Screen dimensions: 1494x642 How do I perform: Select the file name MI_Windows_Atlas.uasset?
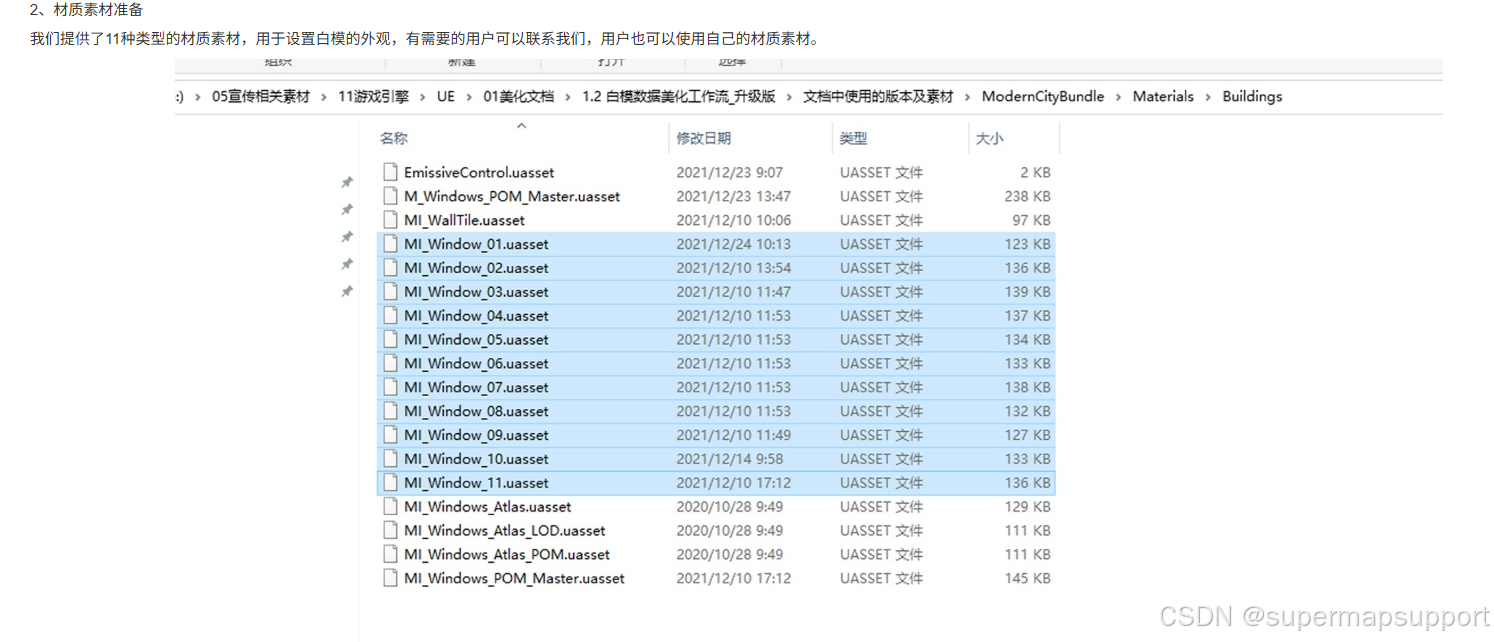coord(488,507)
